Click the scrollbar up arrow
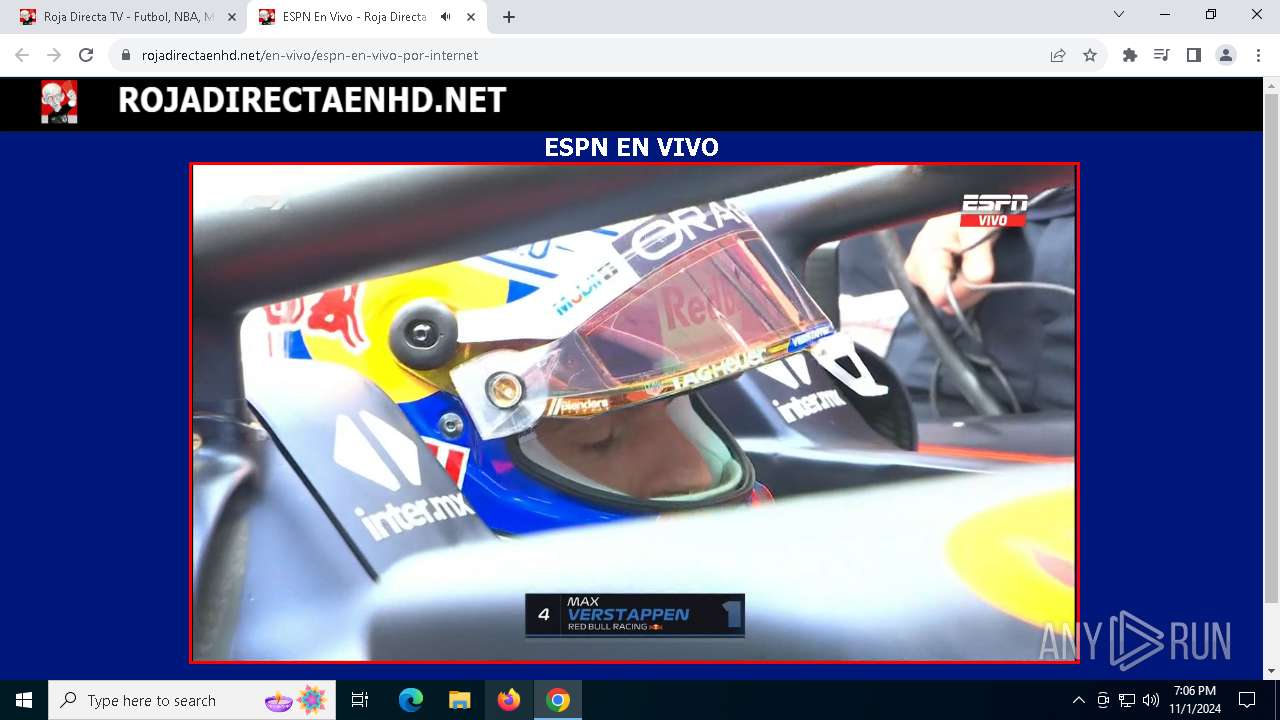The width and height of the screenshot is (1280, 720). (1271, 86)
